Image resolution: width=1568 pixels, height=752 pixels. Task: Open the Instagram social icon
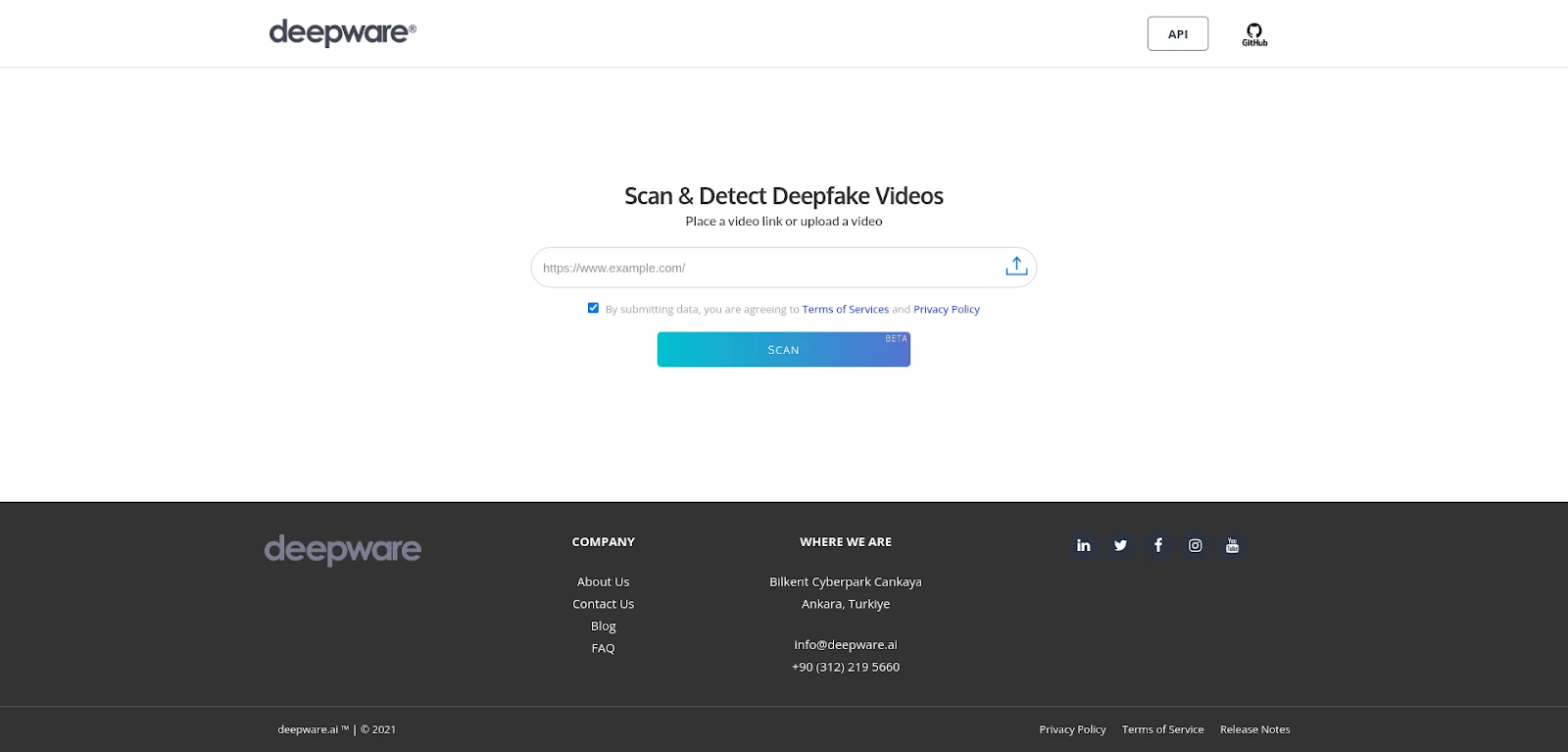1195,545
